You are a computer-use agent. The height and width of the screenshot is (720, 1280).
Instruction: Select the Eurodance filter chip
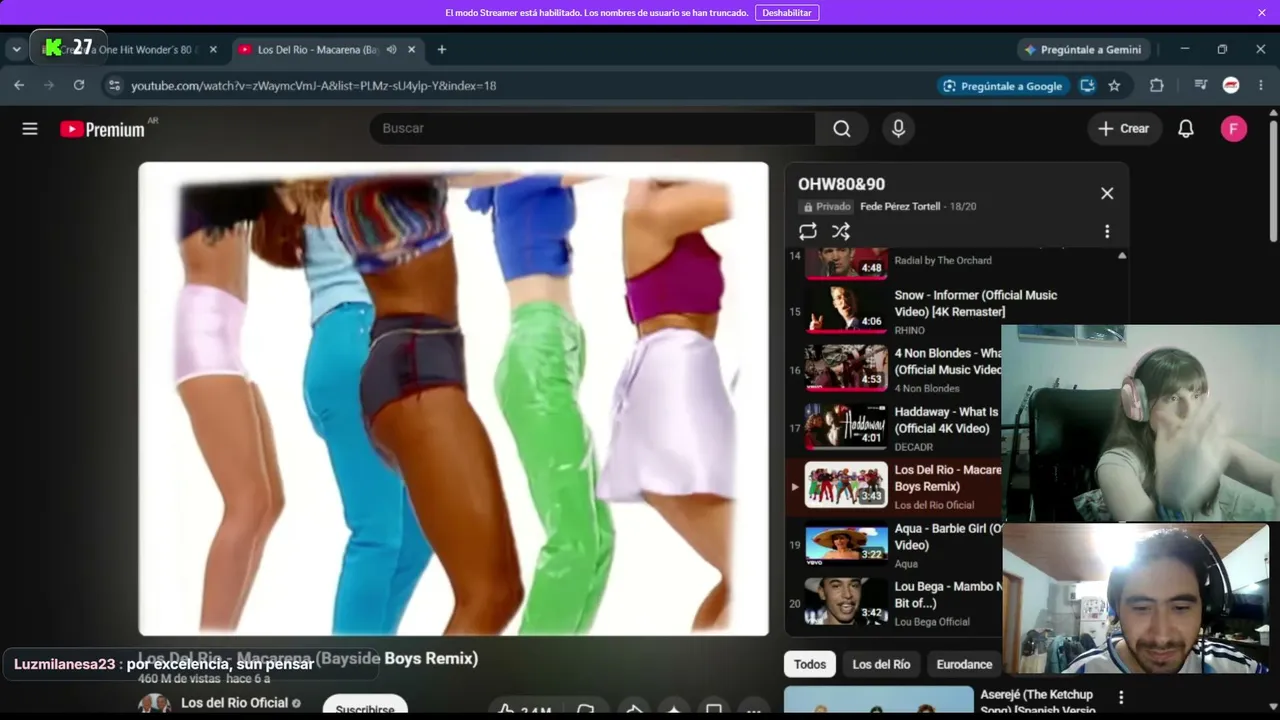(964, 664)
